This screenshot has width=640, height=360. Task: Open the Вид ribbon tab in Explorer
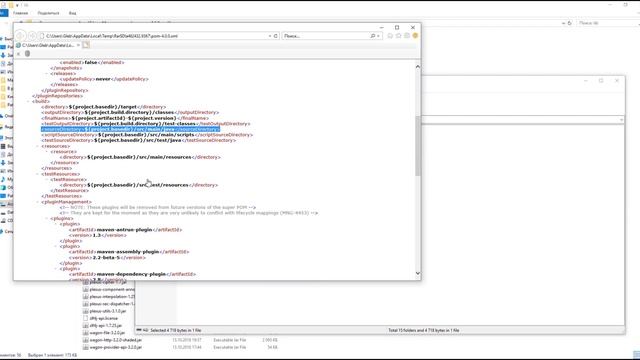click(x=72, y=13)
